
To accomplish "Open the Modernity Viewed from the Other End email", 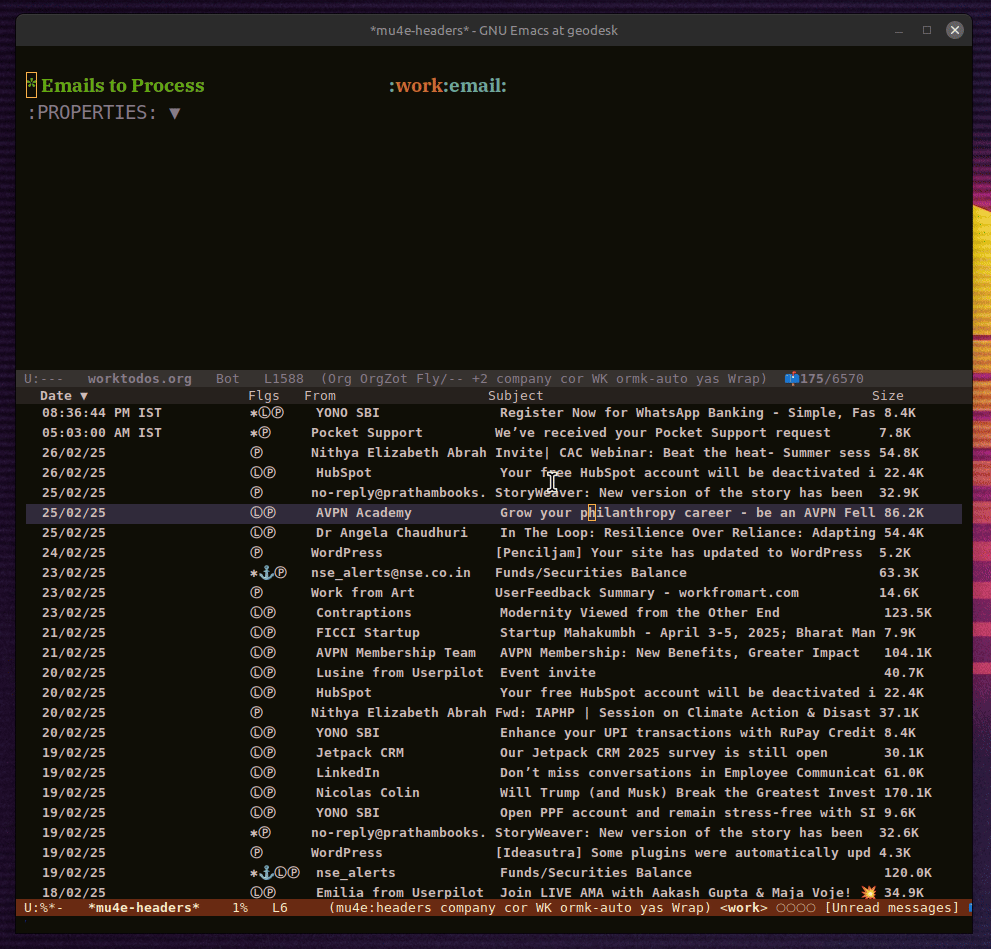I will tap(494, 612).
